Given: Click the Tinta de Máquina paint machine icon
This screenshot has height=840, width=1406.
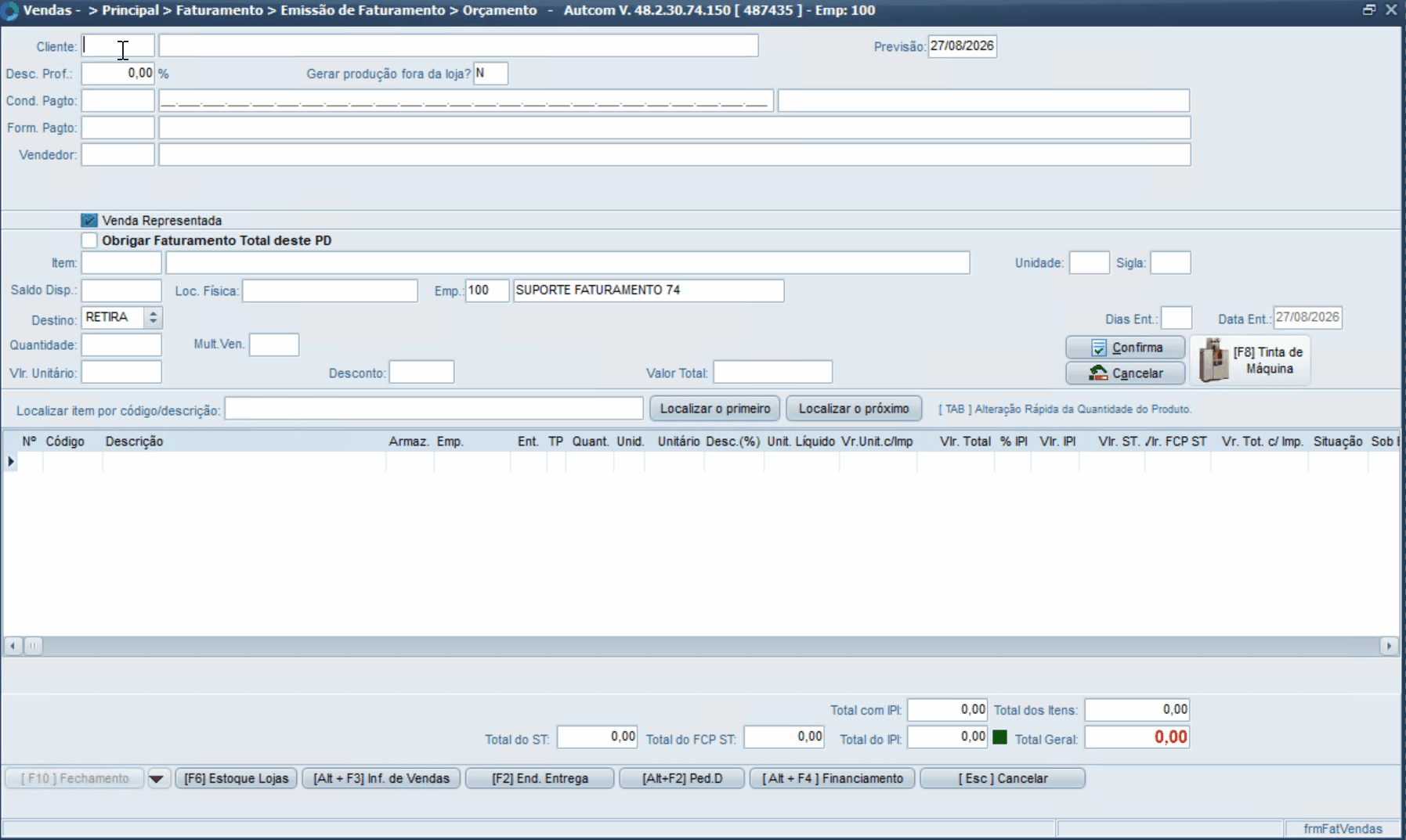Looking at the screenshot, I should [x=1213, y=360].
